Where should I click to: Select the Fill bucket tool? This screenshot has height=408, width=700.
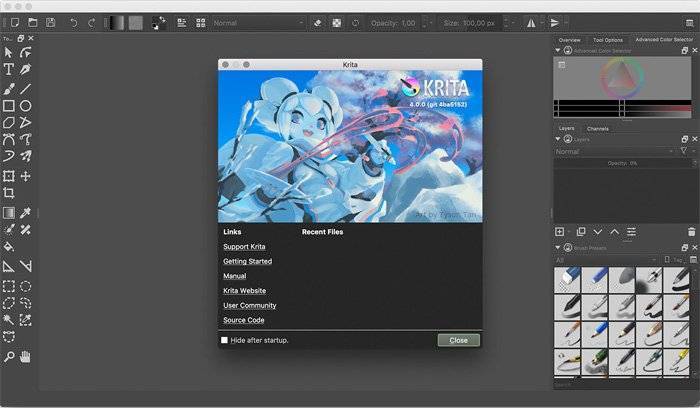8,246
